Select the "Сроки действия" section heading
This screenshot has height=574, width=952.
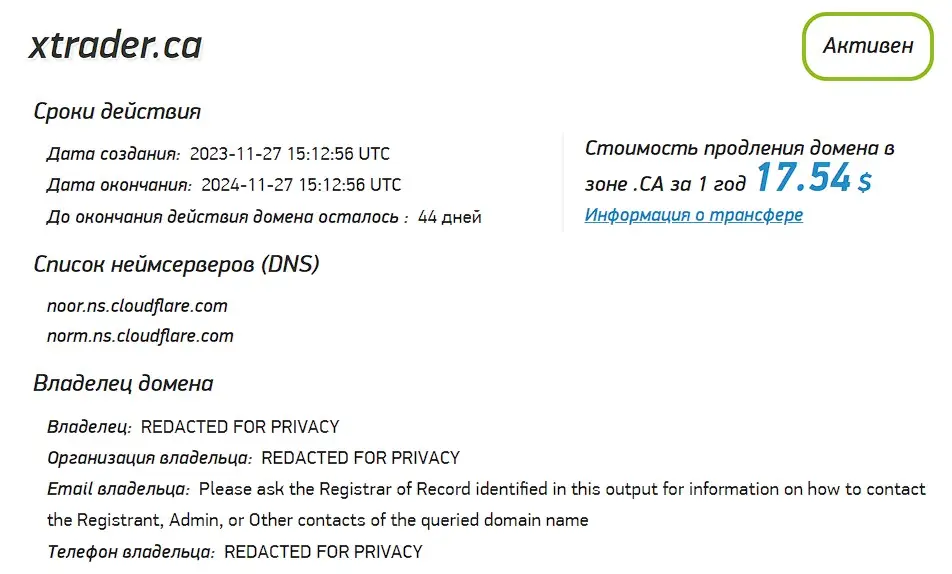click(x=117, y=111)
